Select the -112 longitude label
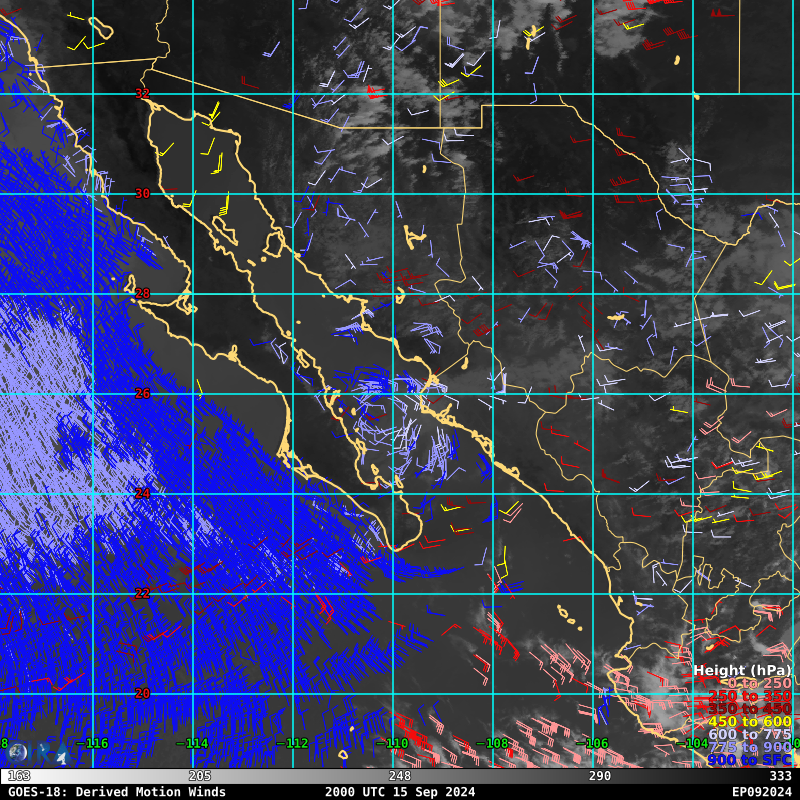 292,743
